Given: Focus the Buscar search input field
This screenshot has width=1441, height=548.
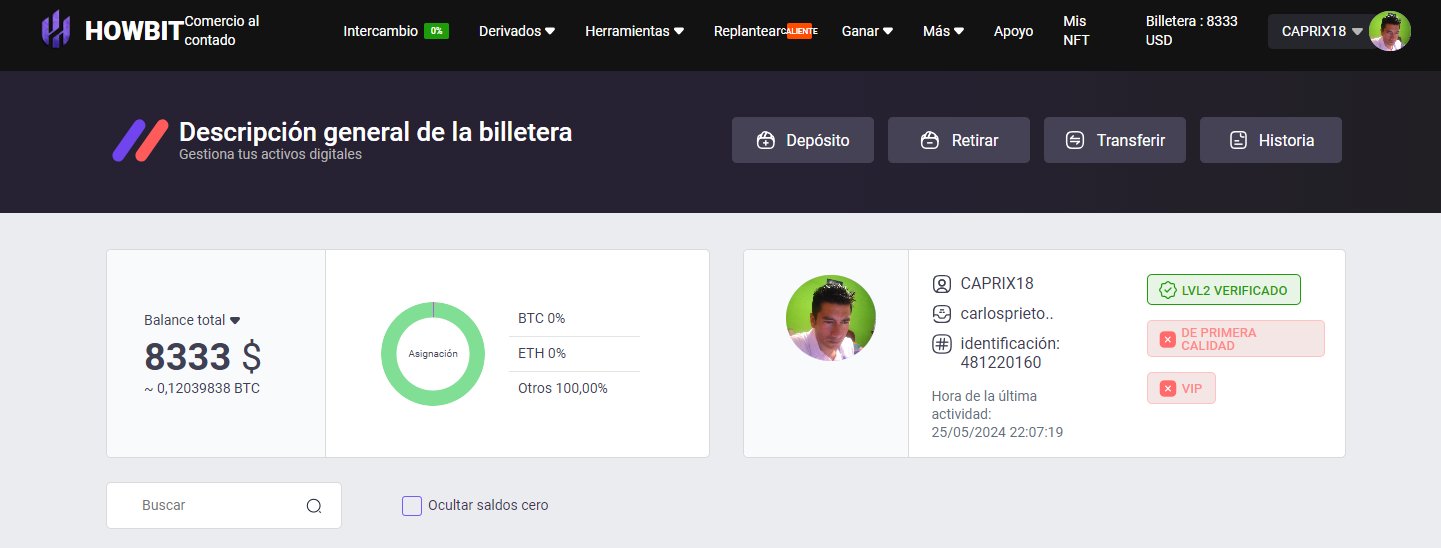Looking at the screenshot, I should (x=224, y=506).
